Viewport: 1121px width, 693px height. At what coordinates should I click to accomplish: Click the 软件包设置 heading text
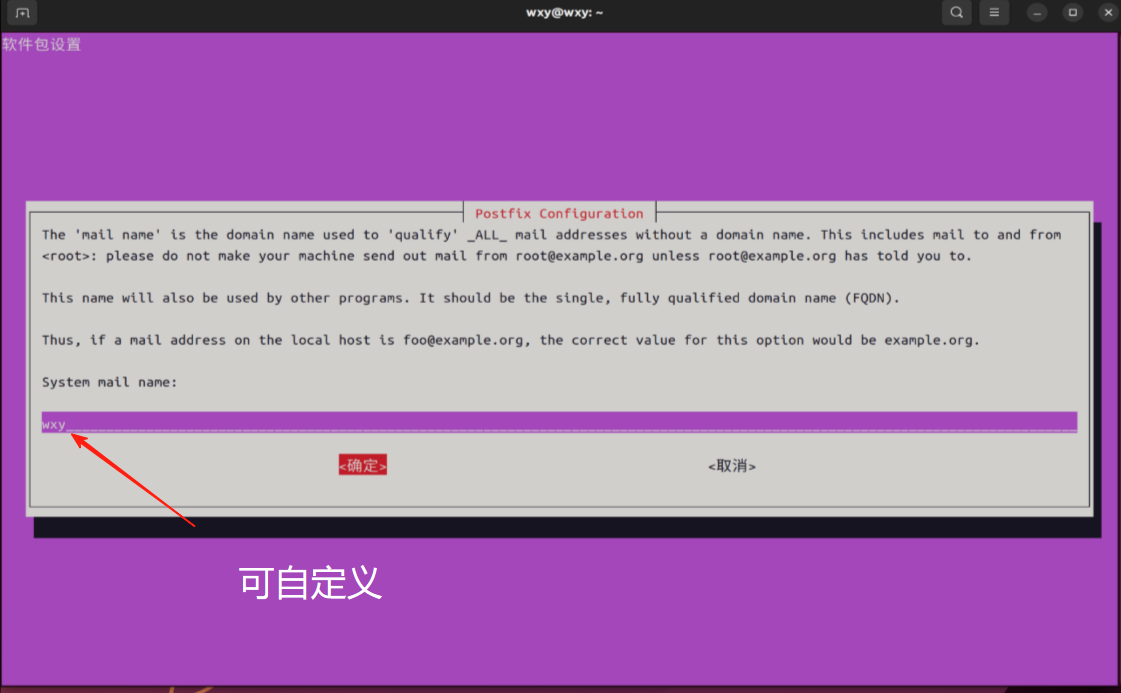click(41, 44)
